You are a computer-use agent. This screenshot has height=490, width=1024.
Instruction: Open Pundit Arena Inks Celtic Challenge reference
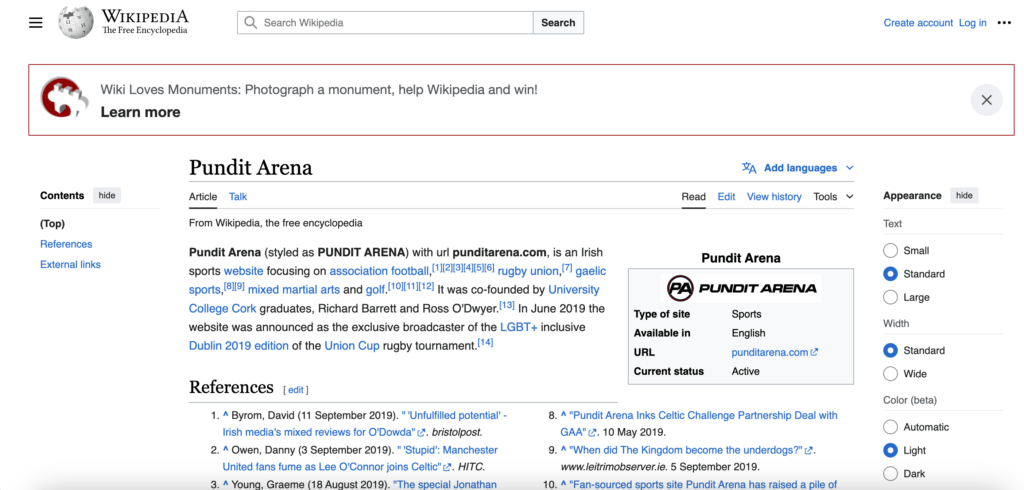click(699, 423)
